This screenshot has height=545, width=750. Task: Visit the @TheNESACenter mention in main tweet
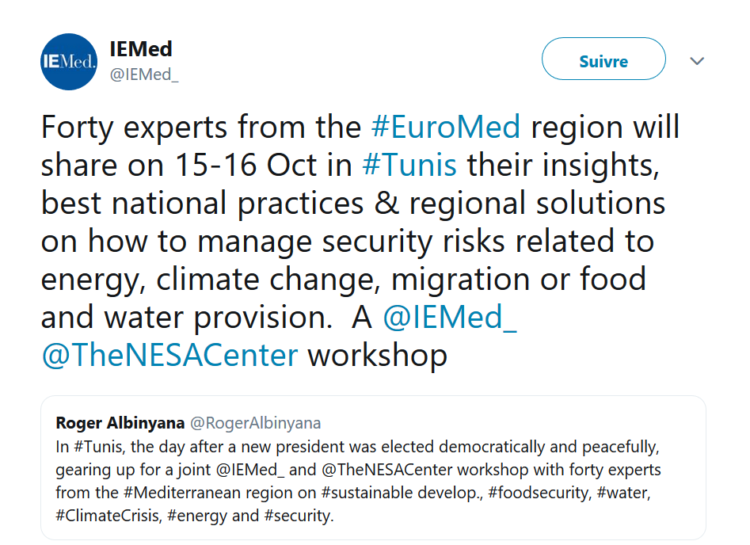[x=170, y=356]
